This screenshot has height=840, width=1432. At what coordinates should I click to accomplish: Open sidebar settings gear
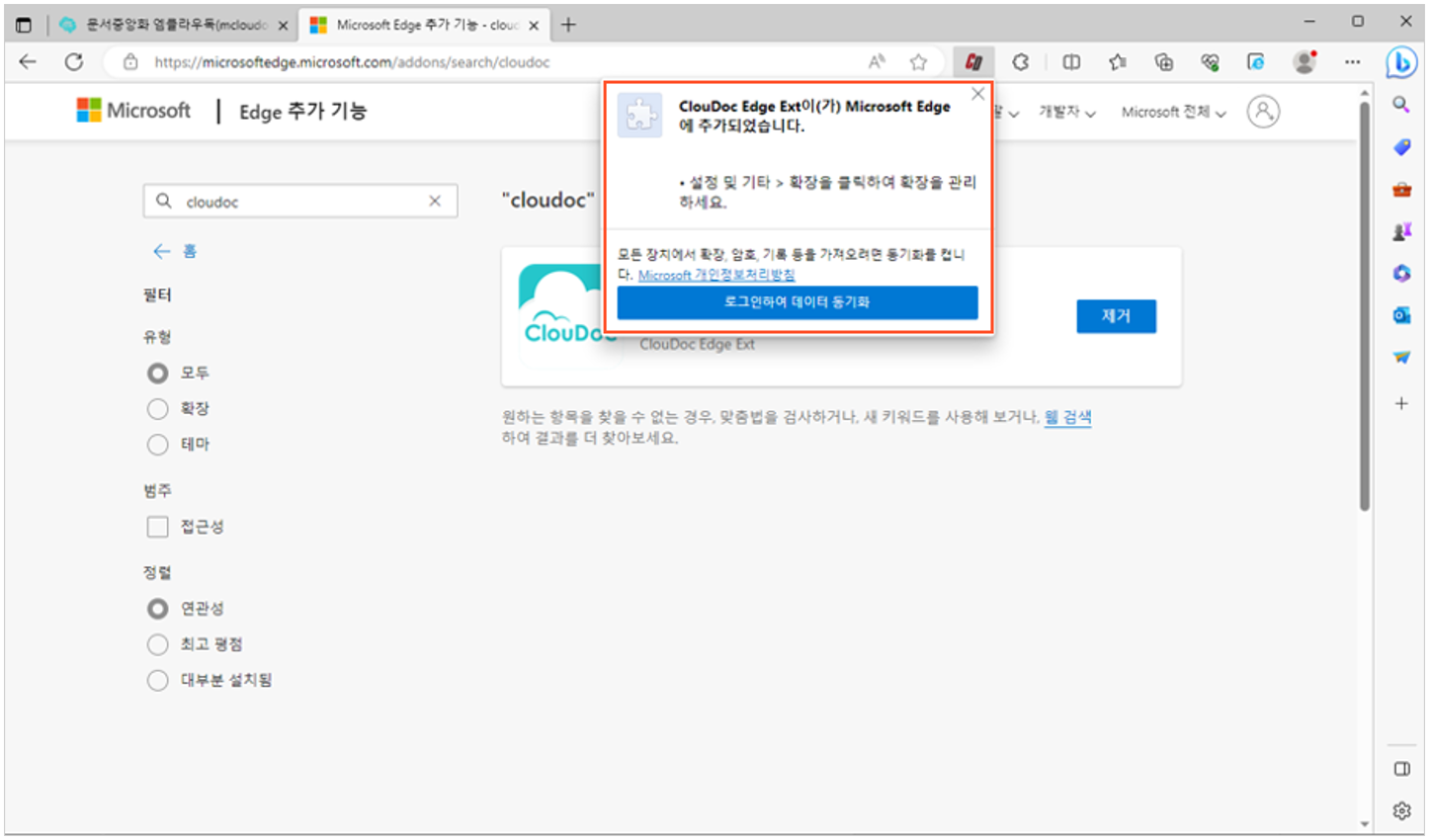(x=1401, y=811)
